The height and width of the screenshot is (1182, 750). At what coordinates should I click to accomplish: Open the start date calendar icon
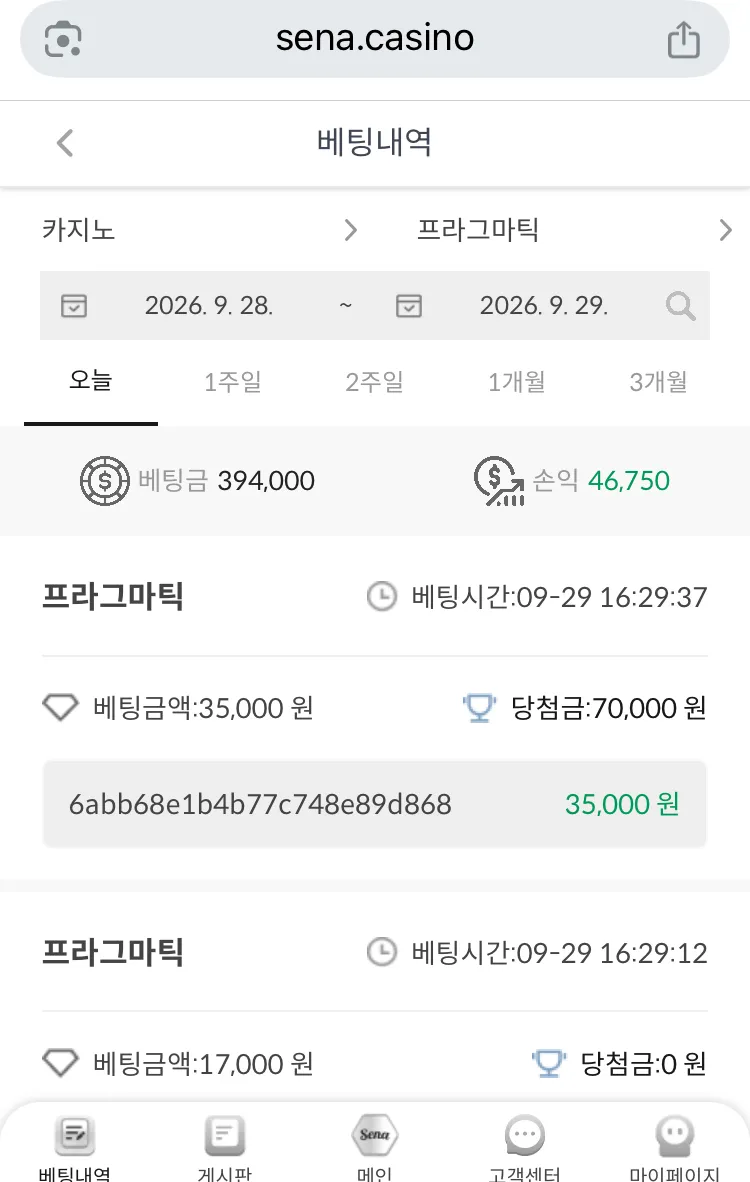point(74,306)
